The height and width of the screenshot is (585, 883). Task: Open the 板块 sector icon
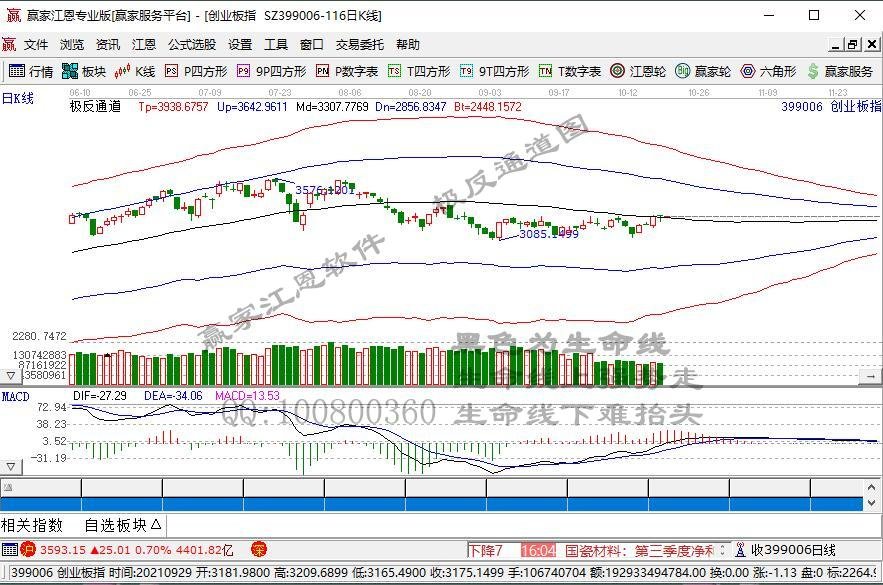click(x=84, y=72)
